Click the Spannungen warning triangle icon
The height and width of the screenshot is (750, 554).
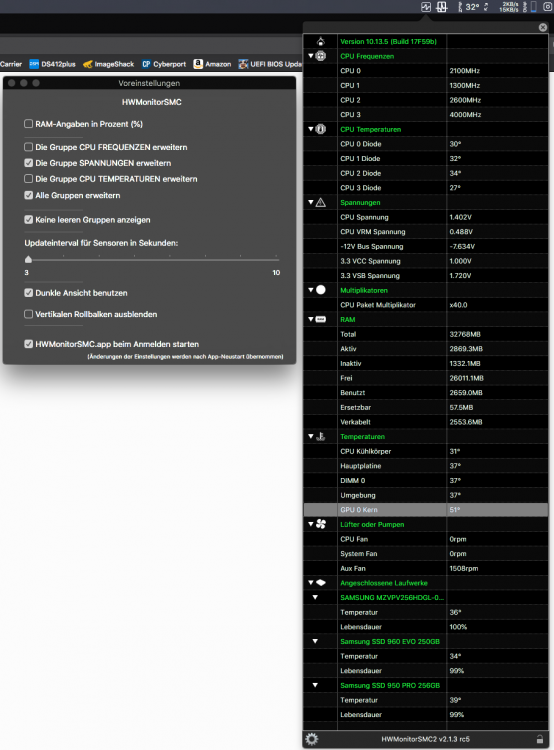pyautogui.click(x=321, y=202)
